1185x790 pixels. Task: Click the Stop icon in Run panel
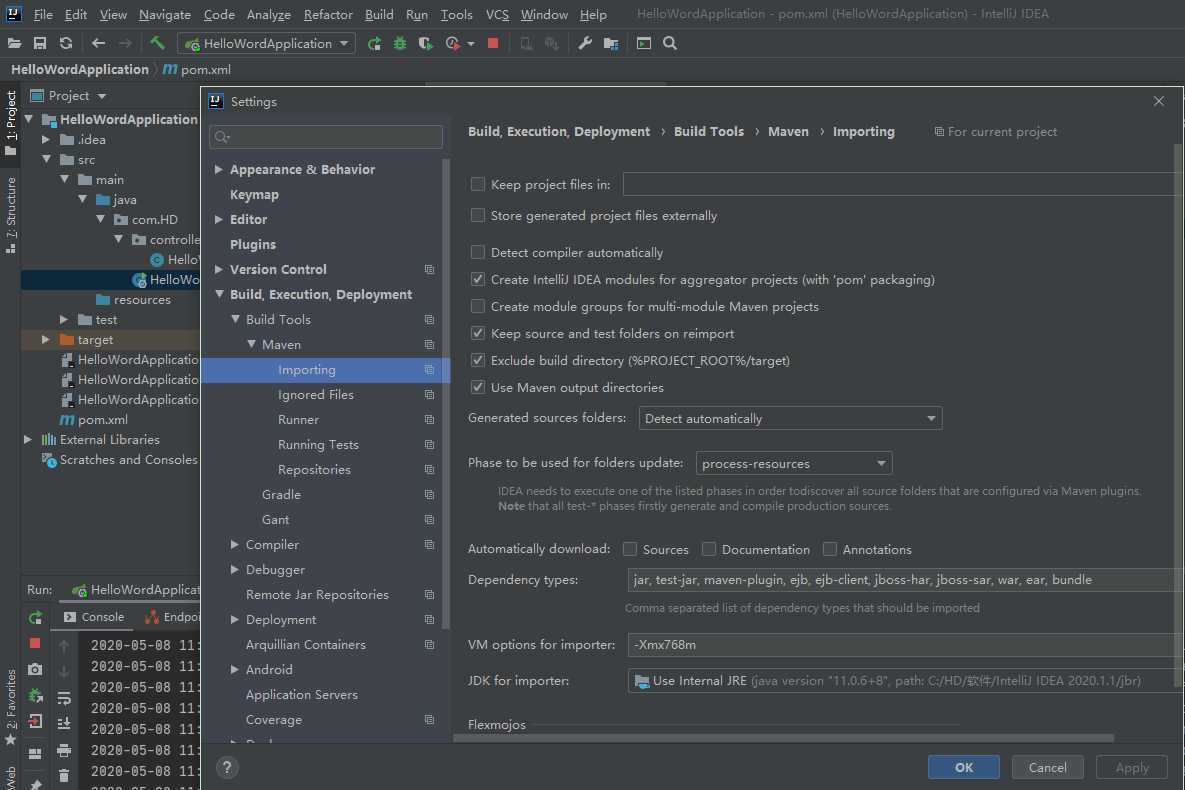coord(35,643)
